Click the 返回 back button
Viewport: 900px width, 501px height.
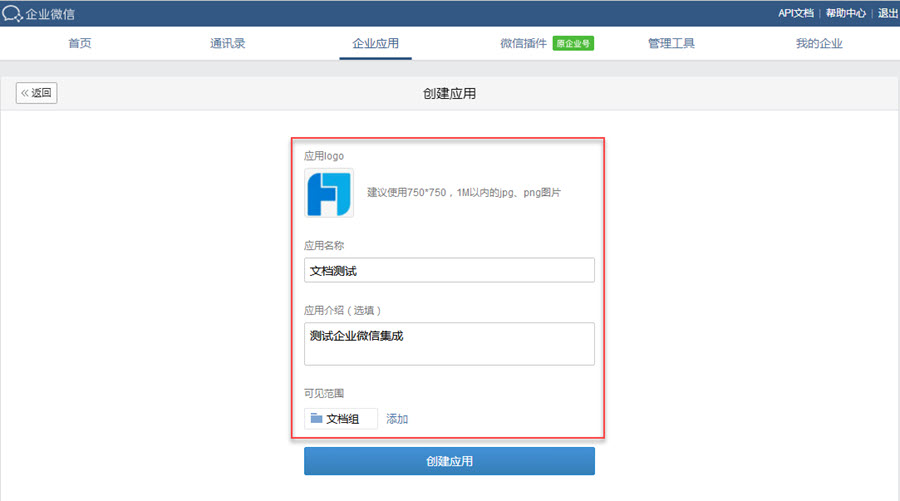tap(37, 93)
